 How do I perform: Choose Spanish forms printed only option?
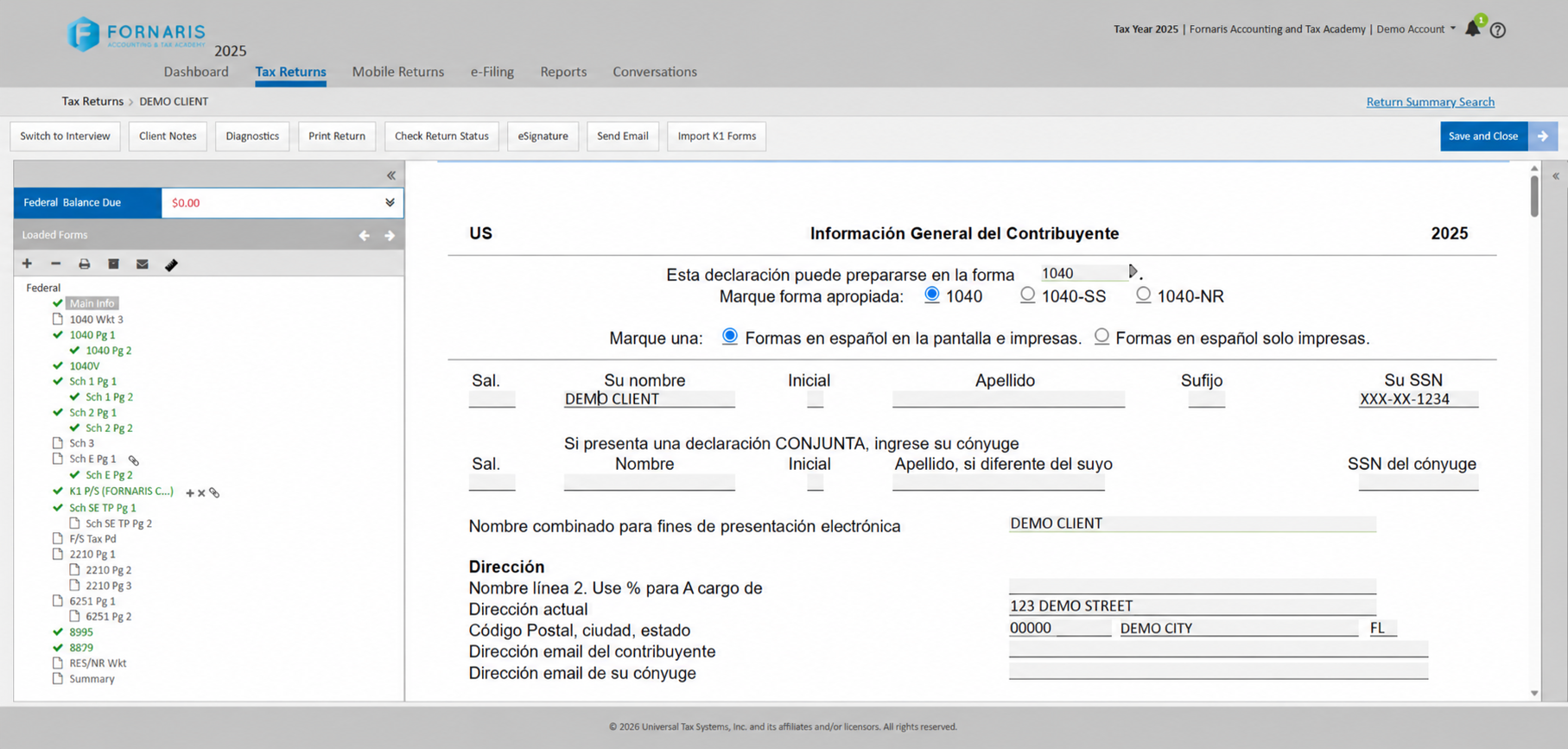coord(1101,336)
